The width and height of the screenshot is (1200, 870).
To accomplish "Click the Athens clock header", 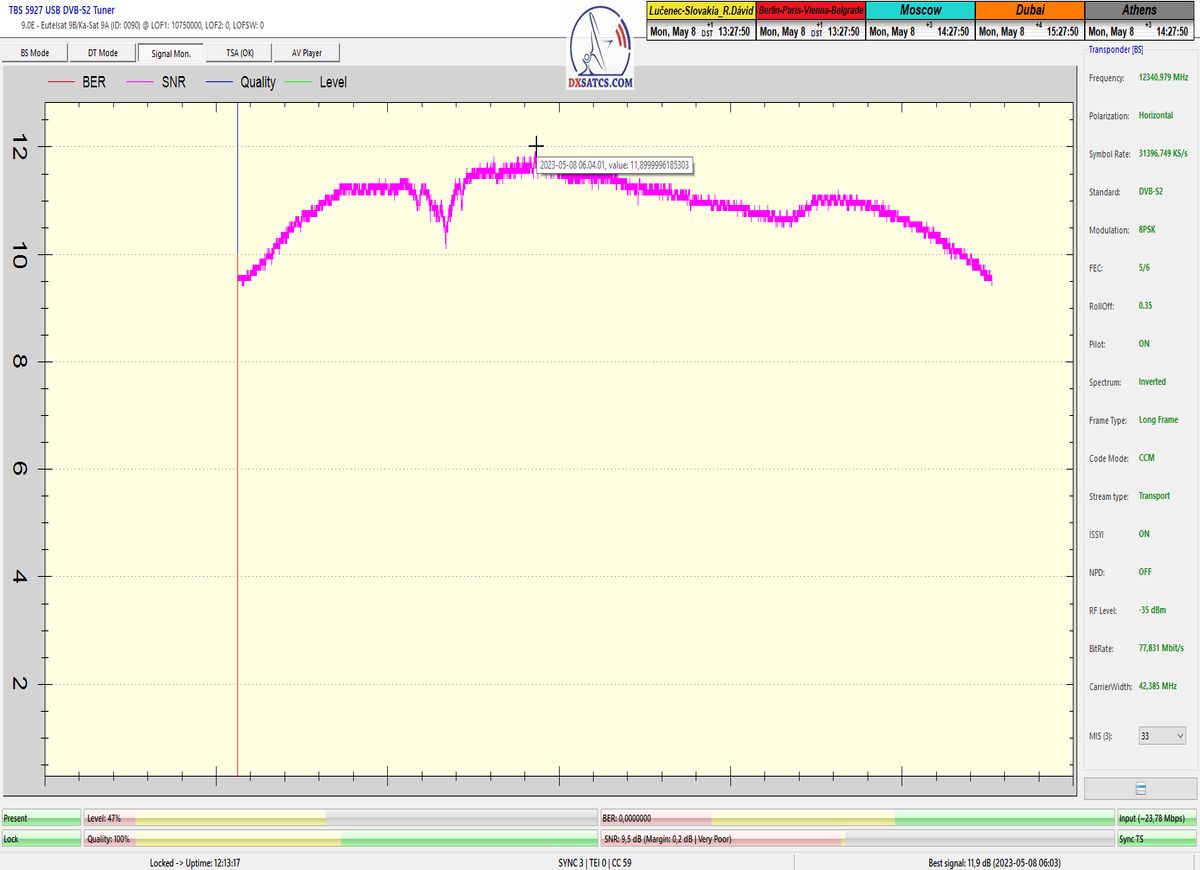I will click(x=1139, y=10).
